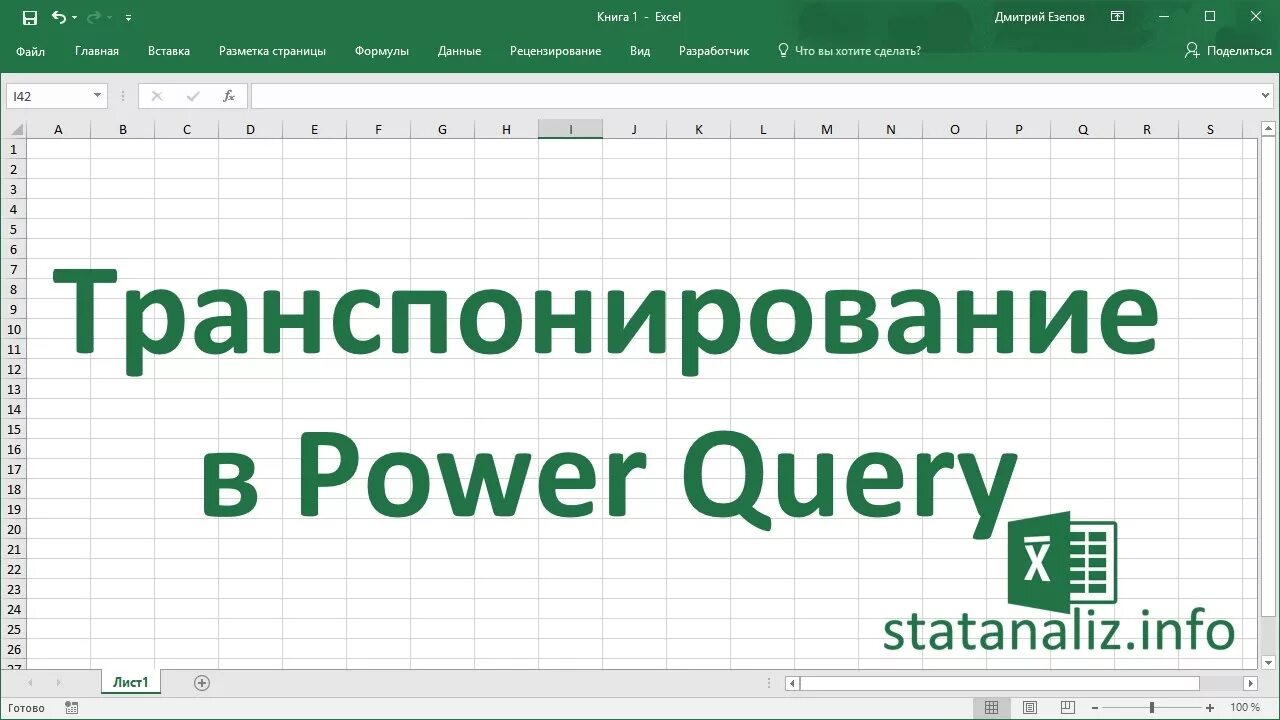Select column A header
Viewport: 1280px width, 720px height.
58,129
